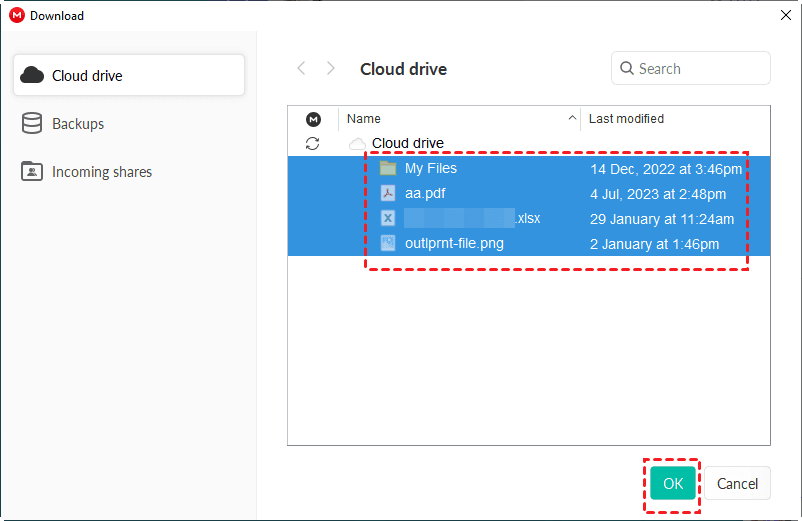Select the My Files folder
The image size is (802, 521).
[x=430, y=168]
